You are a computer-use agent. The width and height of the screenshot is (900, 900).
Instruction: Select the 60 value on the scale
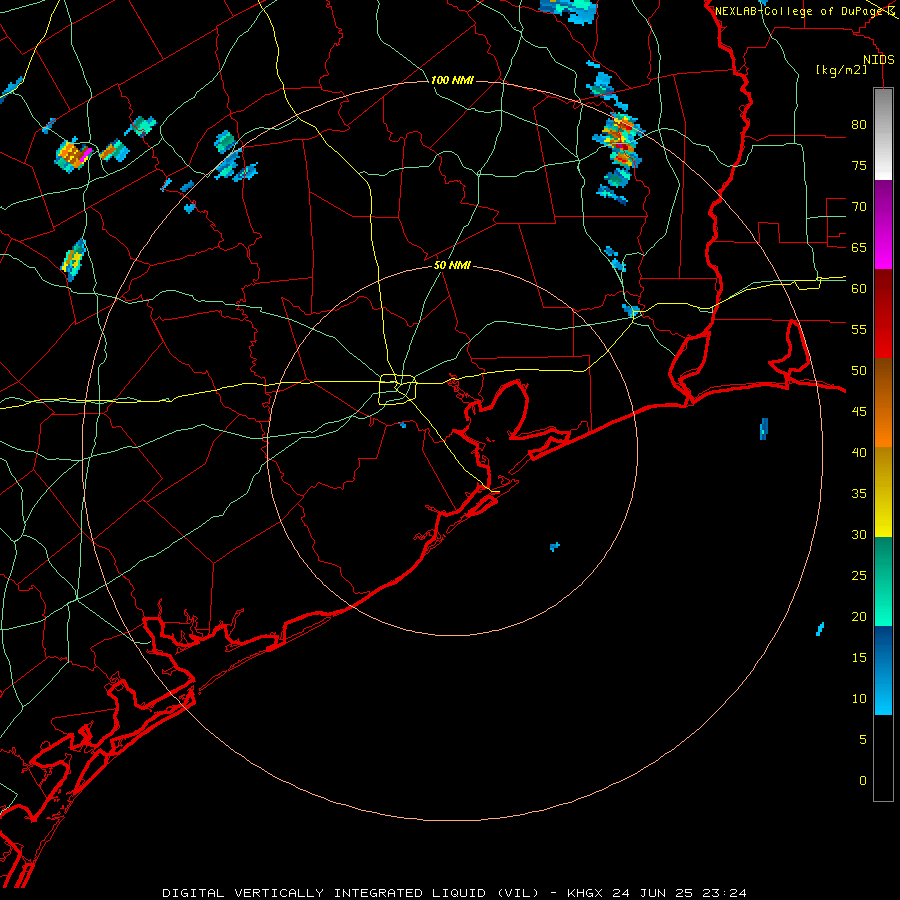(x=859, y=289)
